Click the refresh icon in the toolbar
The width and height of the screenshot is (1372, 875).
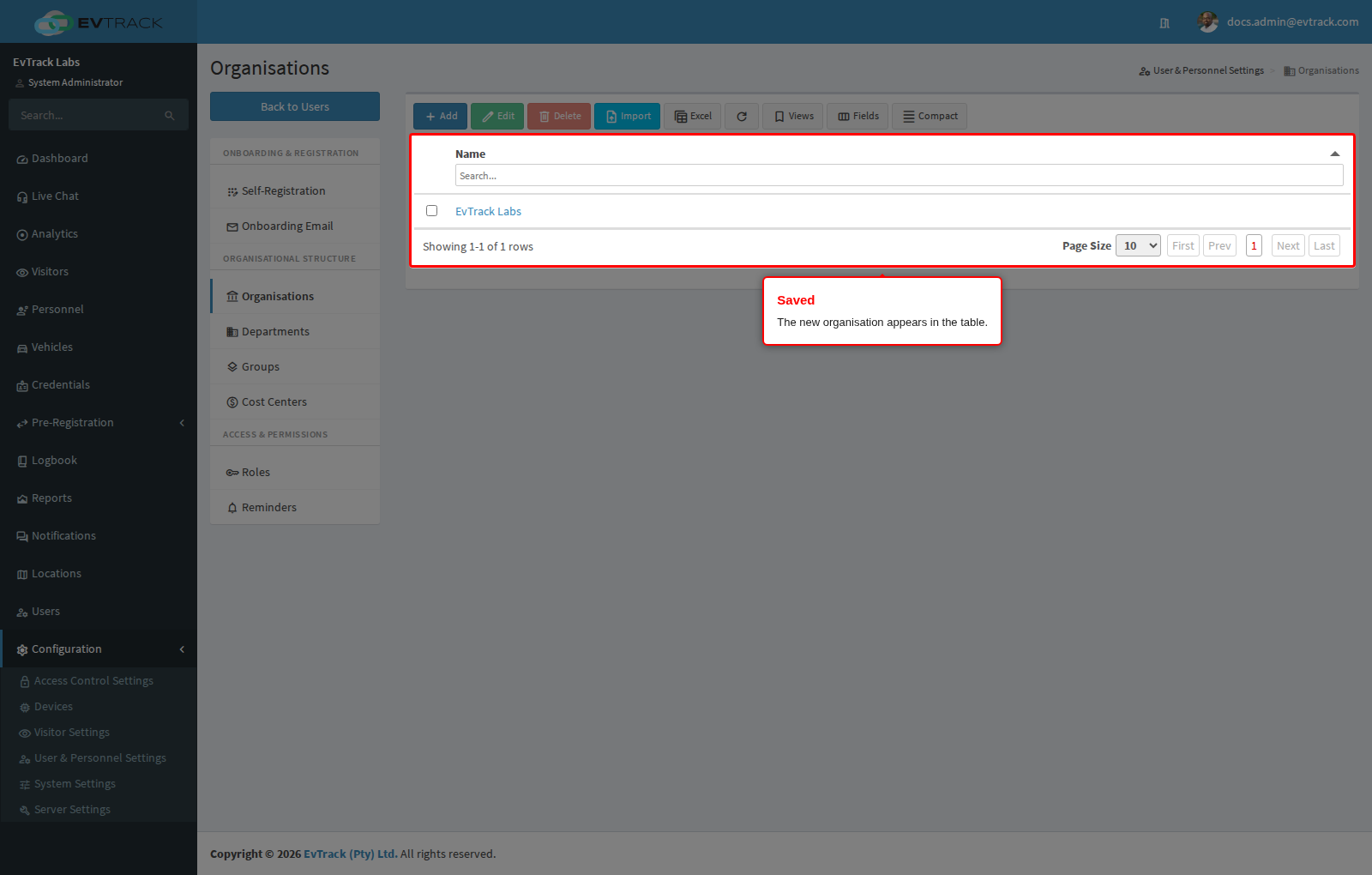[x=742, y=117]
